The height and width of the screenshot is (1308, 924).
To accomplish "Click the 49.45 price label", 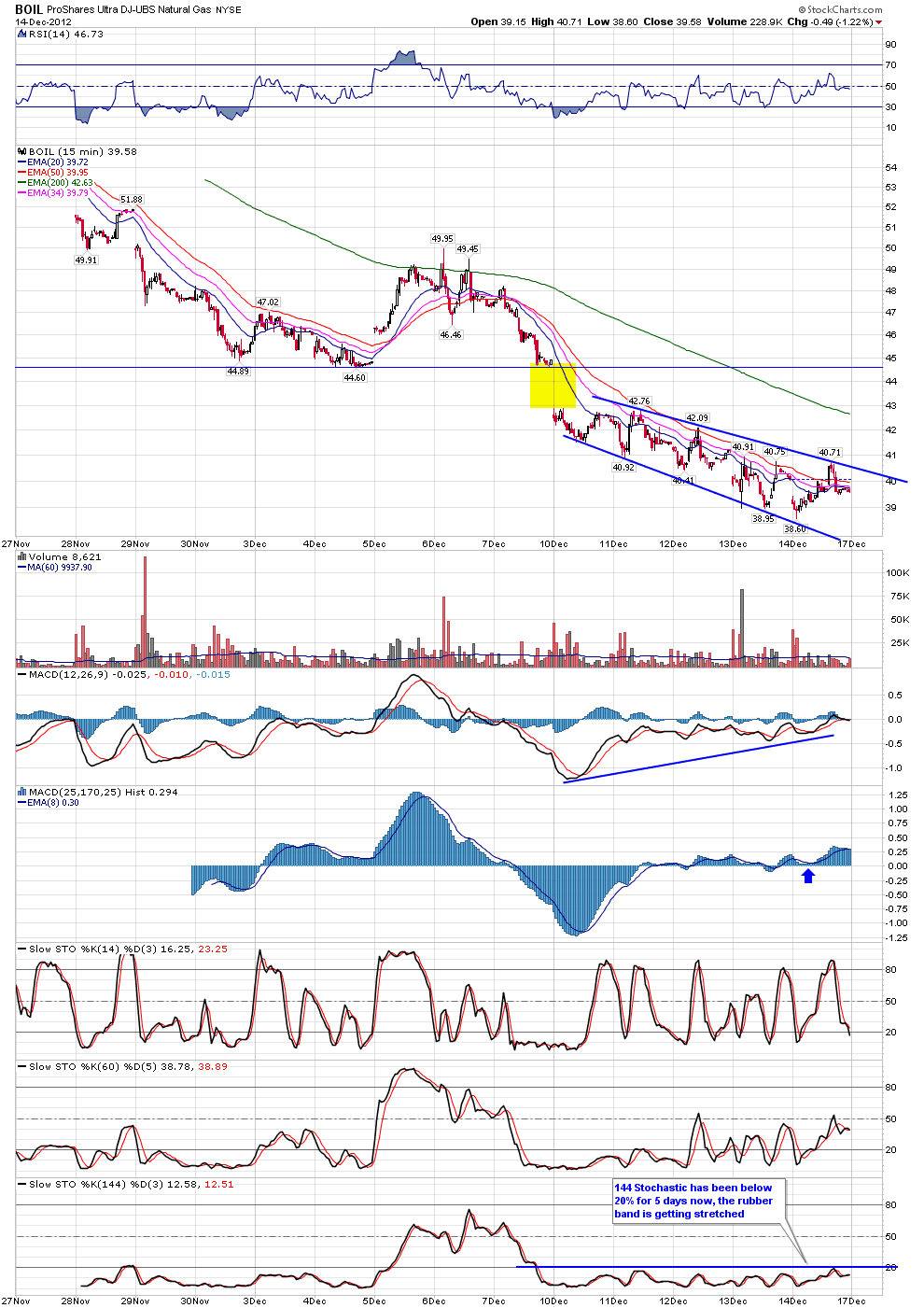I will click(468, 249).
